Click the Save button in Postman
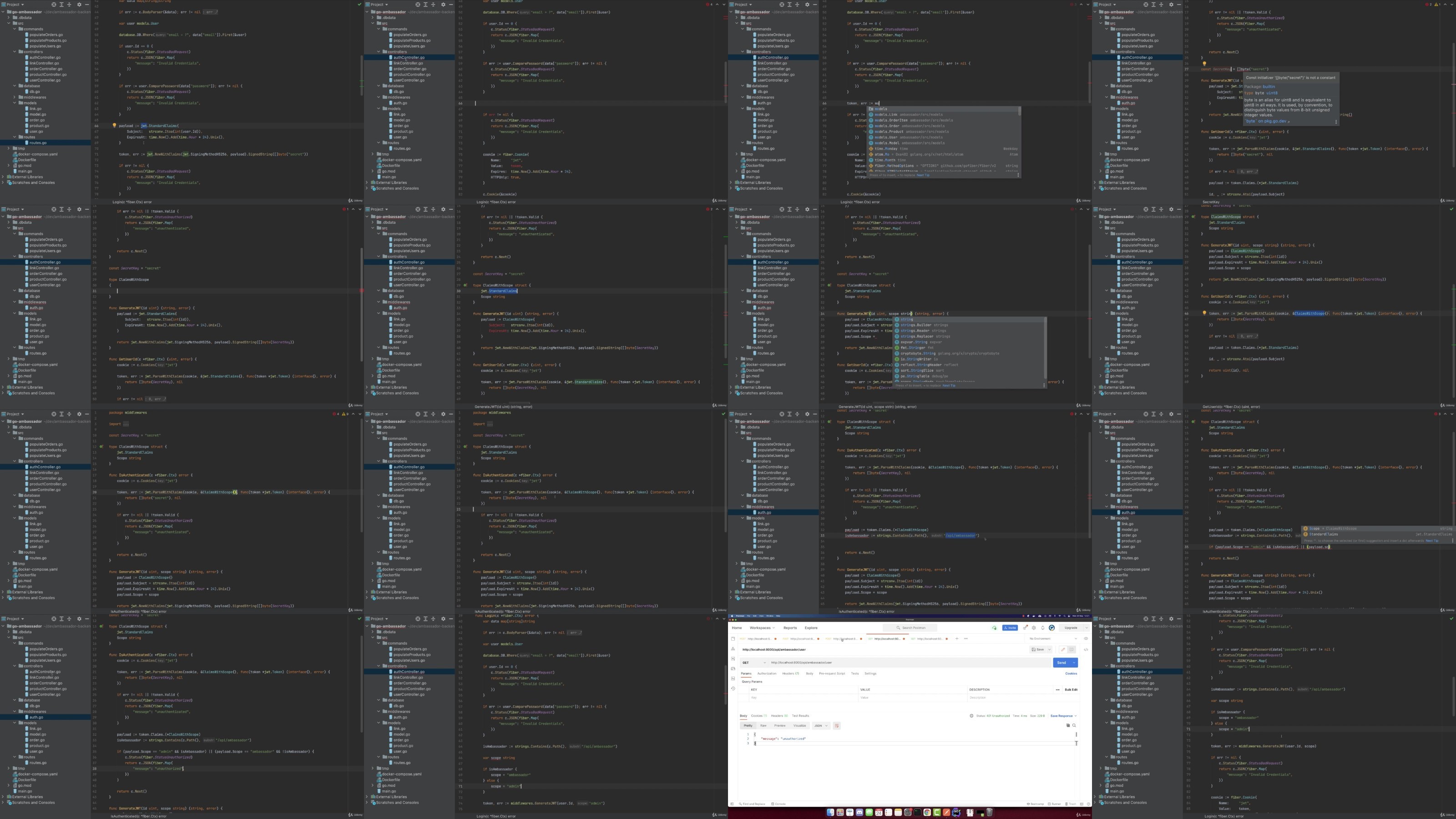Viewport: 1456px width, 819px height. pos(1038,649)
